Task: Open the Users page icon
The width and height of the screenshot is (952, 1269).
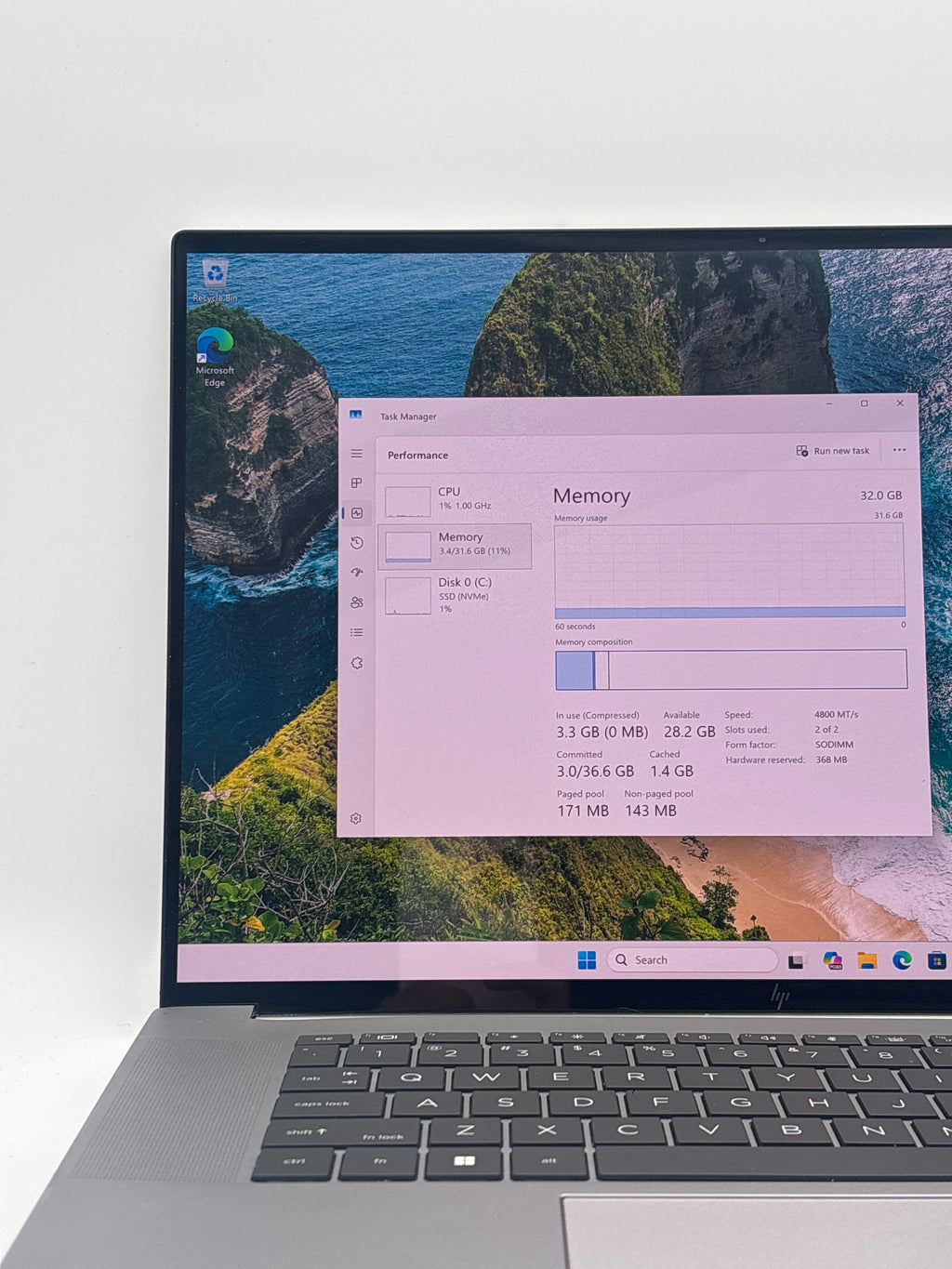Action: click(357, 602)
